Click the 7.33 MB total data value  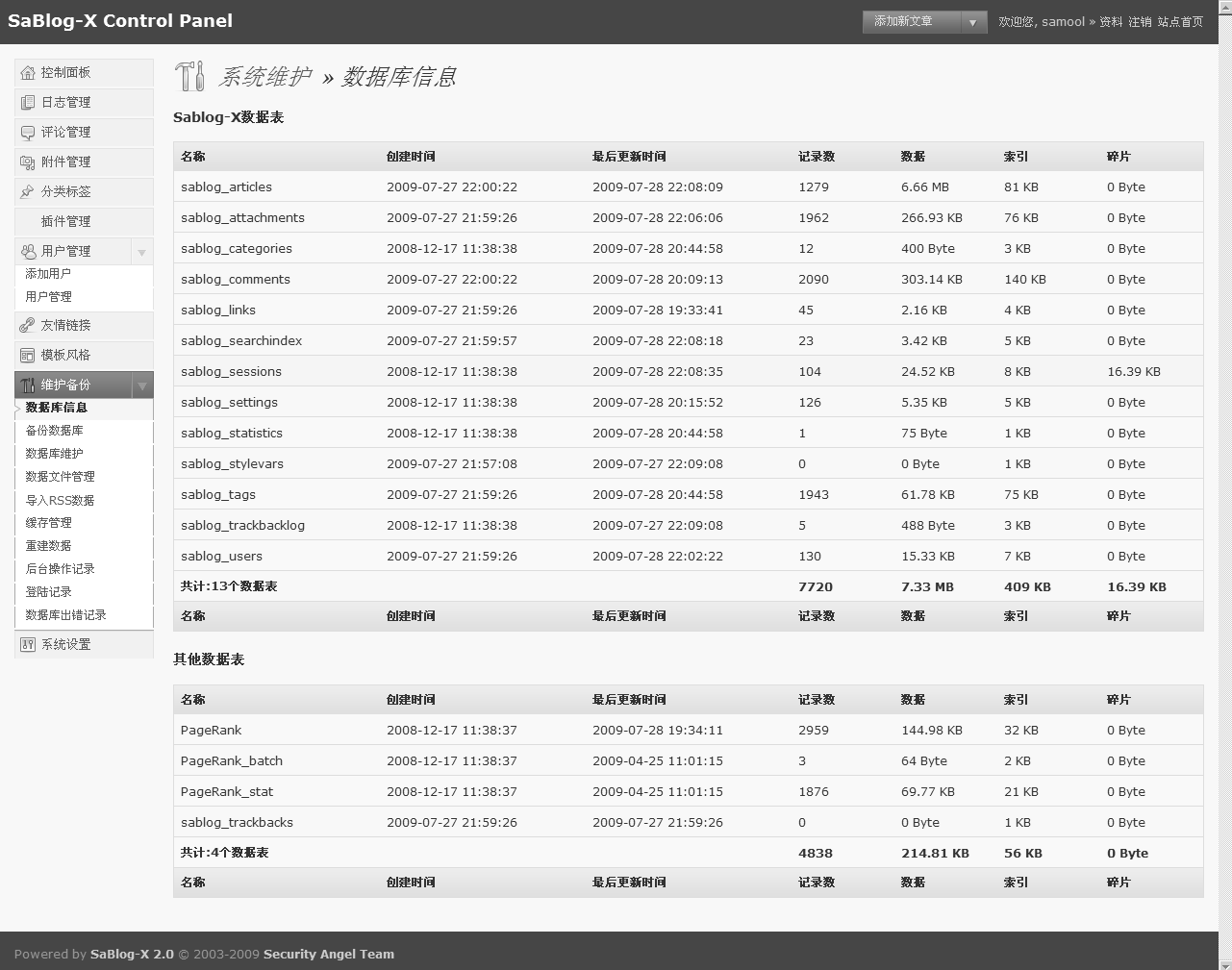pos(927,587)
